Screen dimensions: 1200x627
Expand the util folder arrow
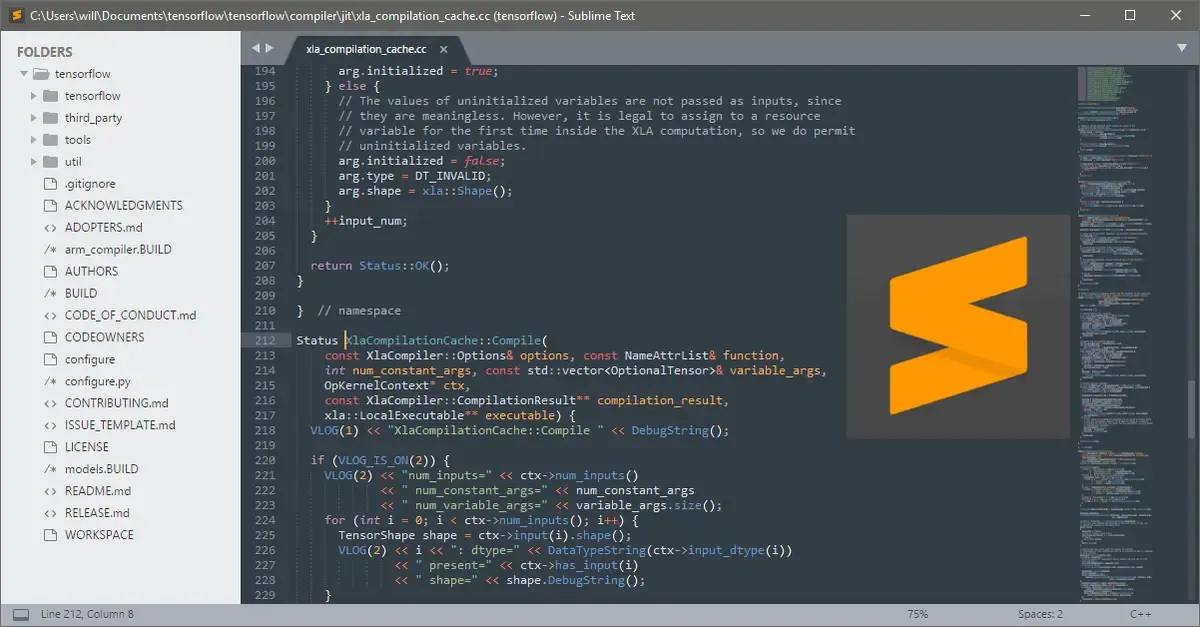[x=35, y=162]
